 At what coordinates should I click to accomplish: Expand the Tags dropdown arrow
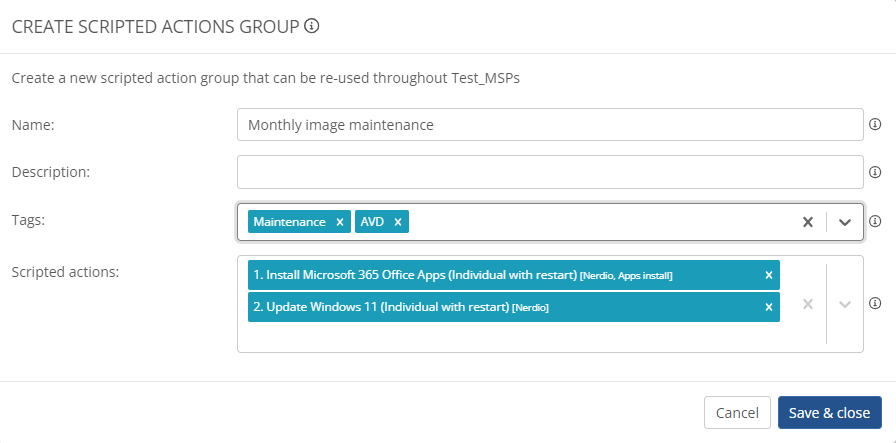[x=845, y=222]
